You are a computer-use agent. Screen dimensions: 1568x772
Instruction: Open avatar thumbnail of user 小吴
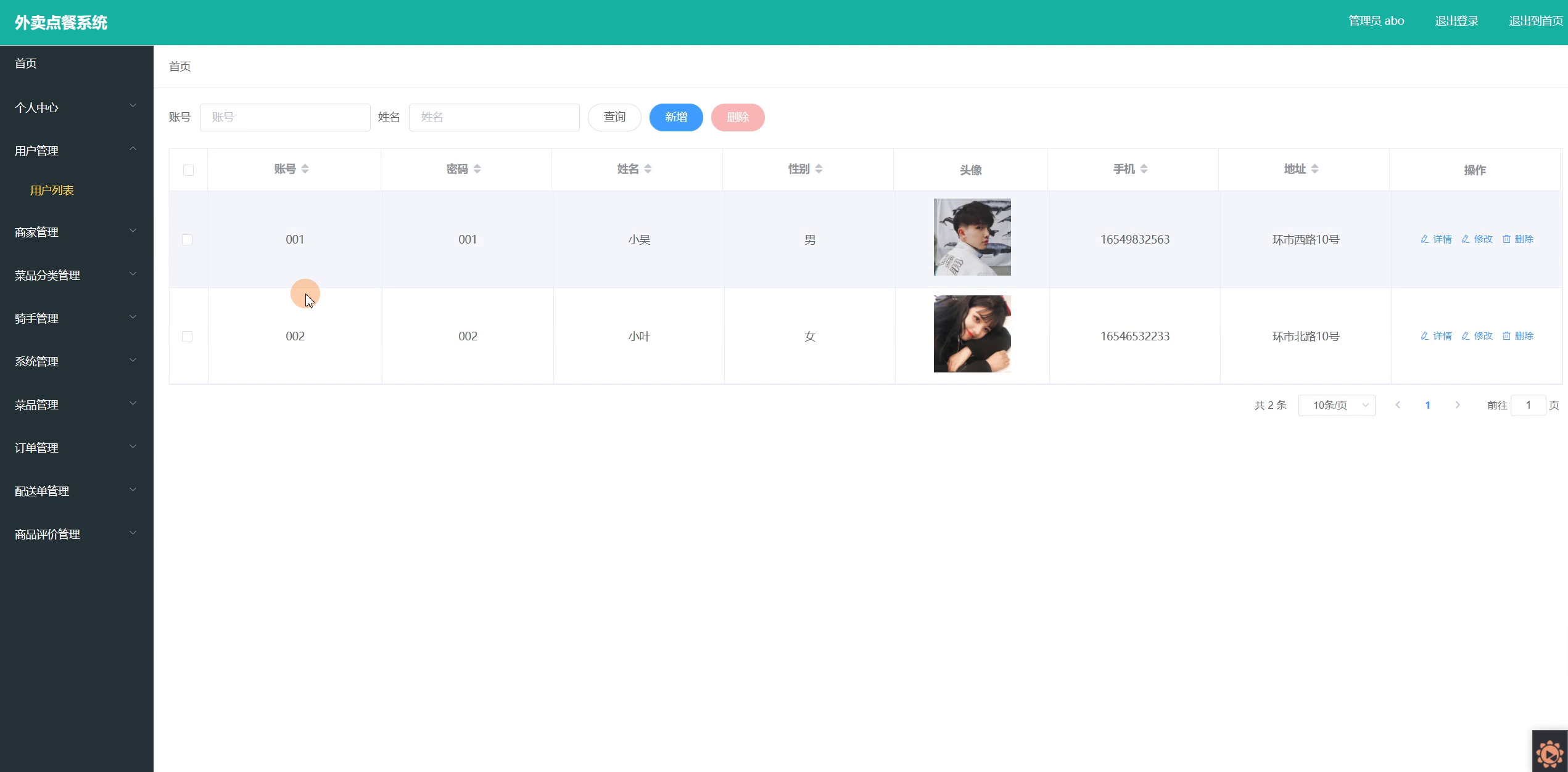(972, 237)
